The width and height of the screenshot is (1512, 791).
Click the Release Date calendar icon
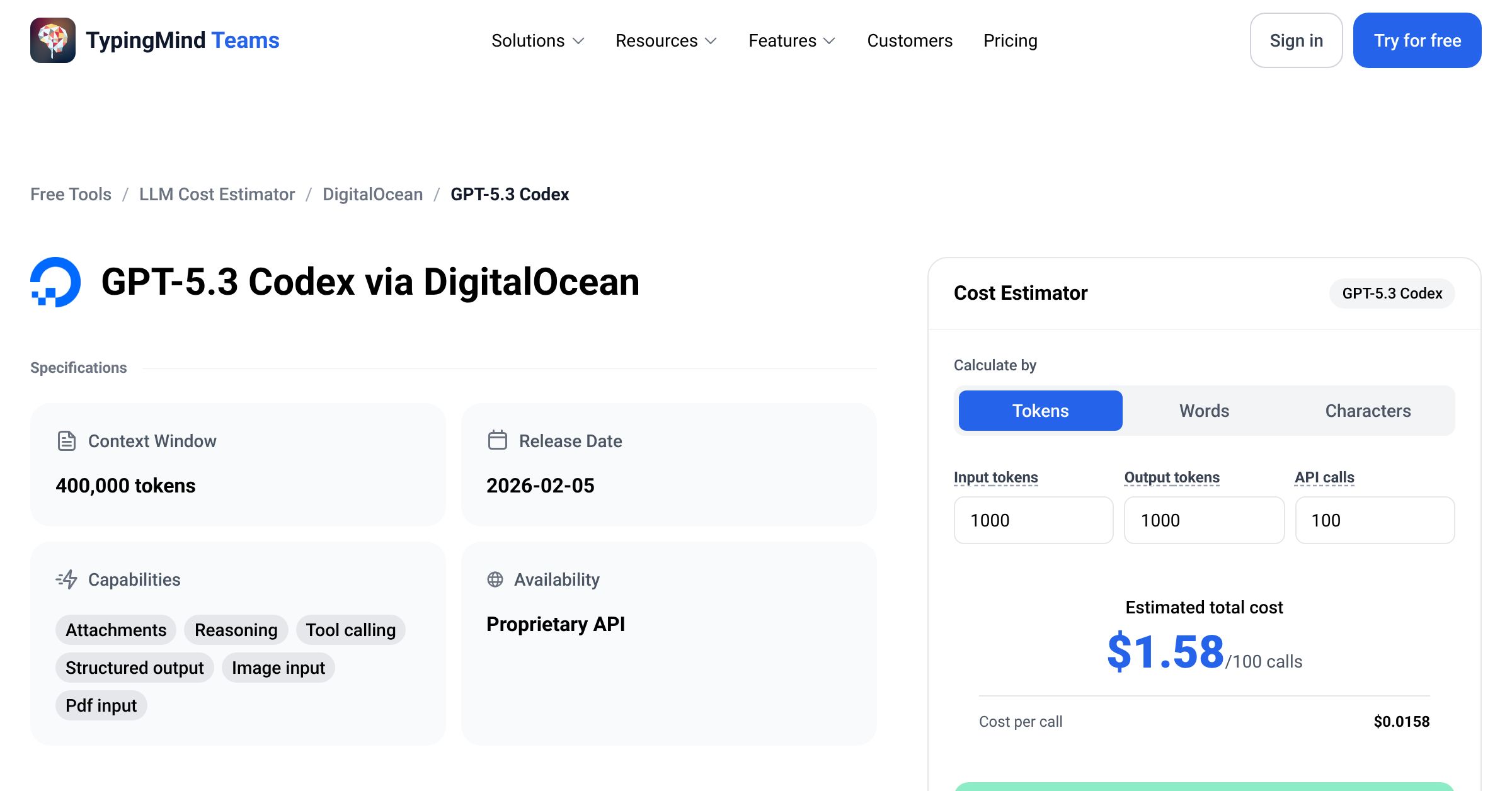pos(497,440)
